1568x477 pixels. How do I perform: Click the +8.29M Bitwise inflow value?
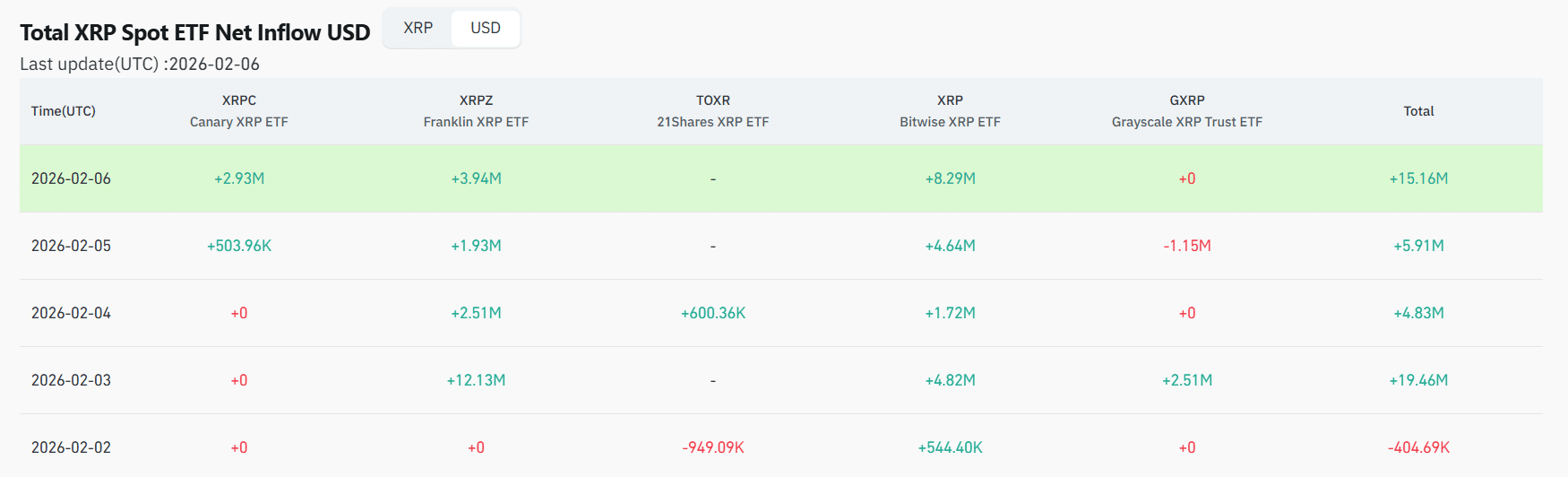[x=950, y=178]
